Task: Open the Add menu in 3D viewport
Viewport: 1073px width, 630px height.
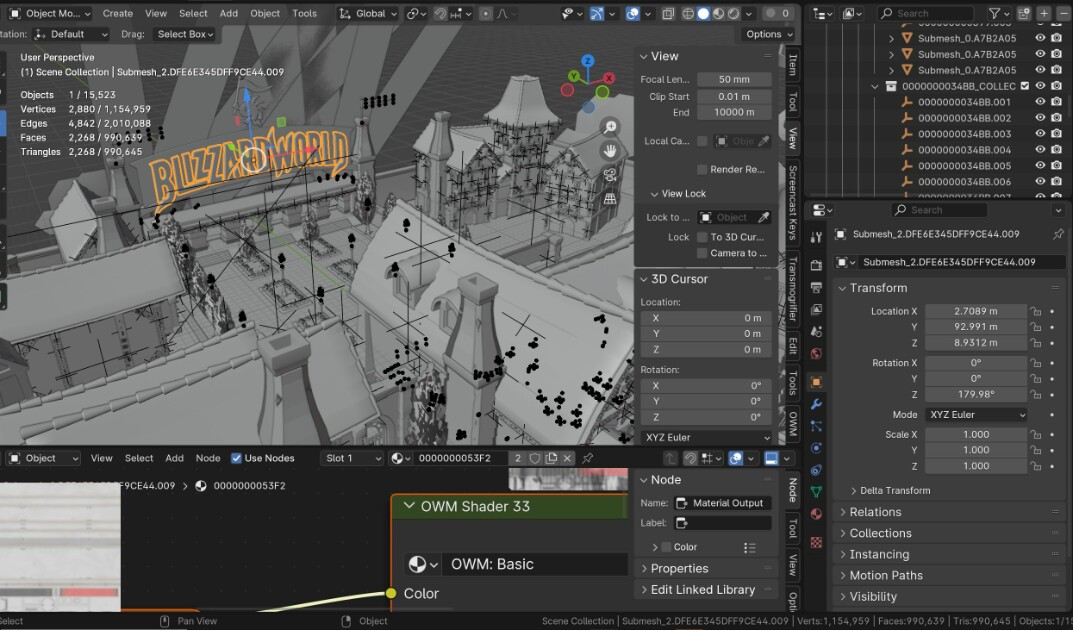Action: click(x=229, y=14)
